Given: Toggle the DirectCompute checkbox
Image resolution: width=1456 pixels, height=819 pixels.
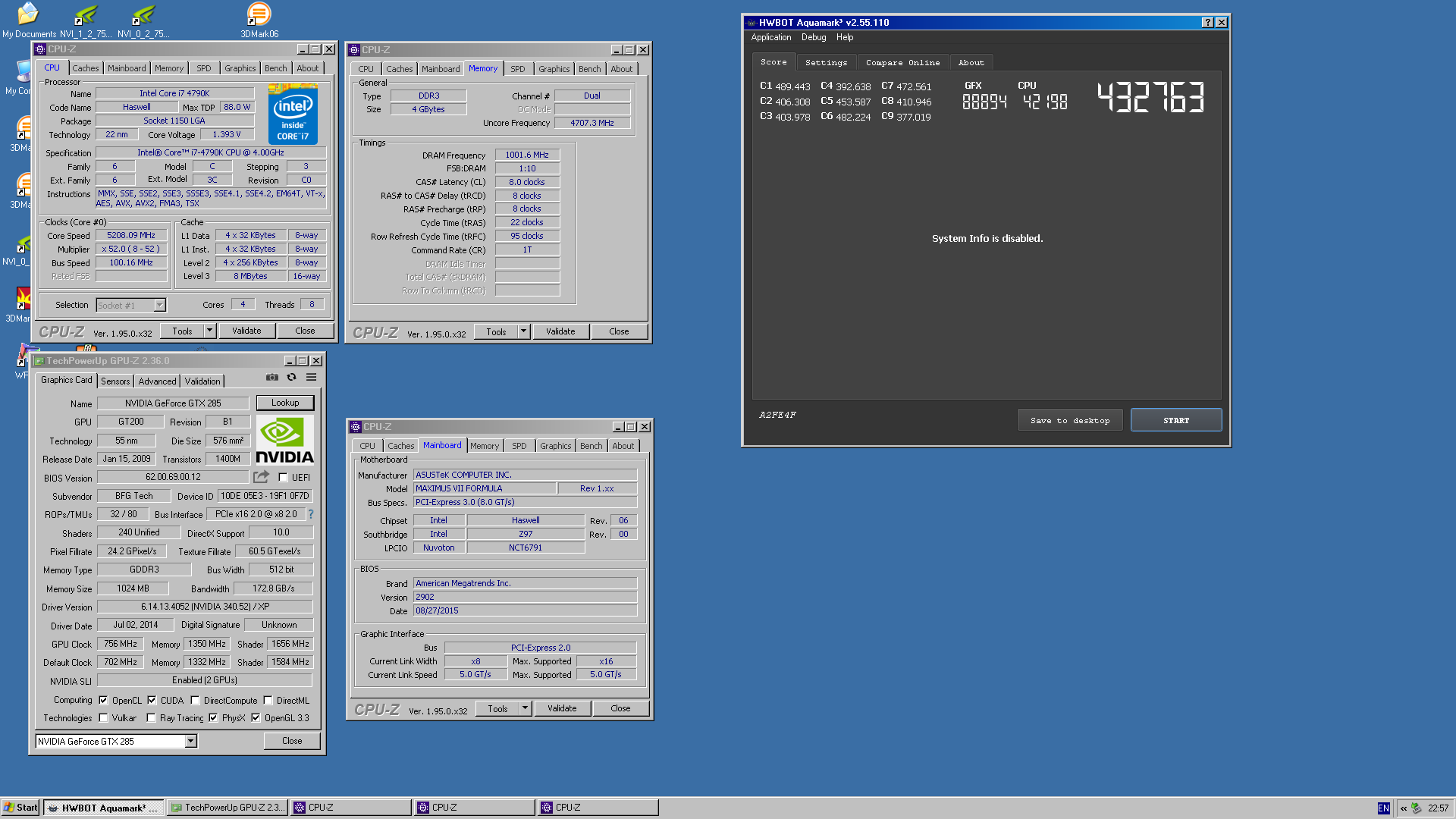Looking at the screenshot, I should coord(195,701).
